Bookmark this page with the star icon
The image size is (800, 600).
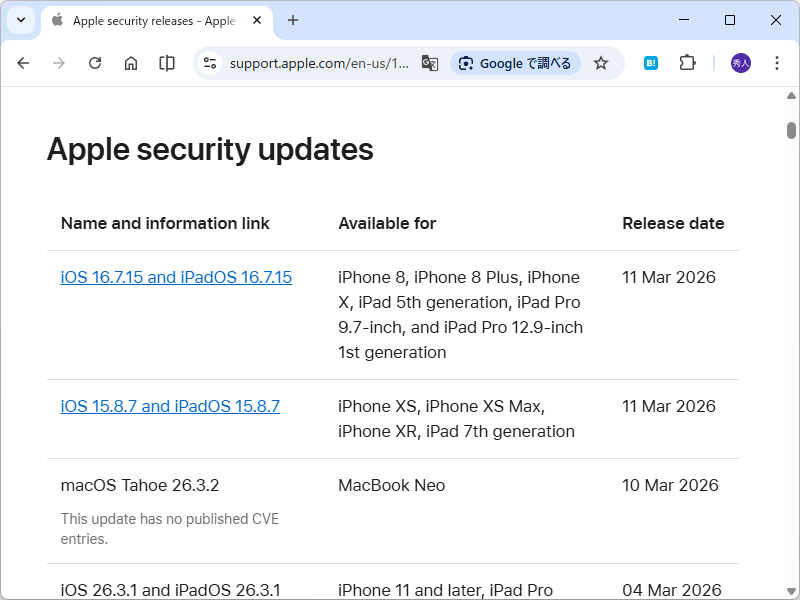[x=600, y=62]
